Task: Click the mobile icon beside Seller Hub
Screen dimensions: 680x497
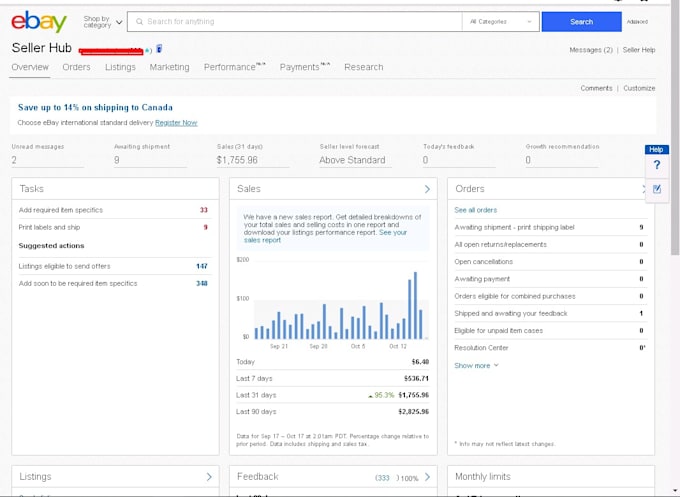Action: point(159,49)
